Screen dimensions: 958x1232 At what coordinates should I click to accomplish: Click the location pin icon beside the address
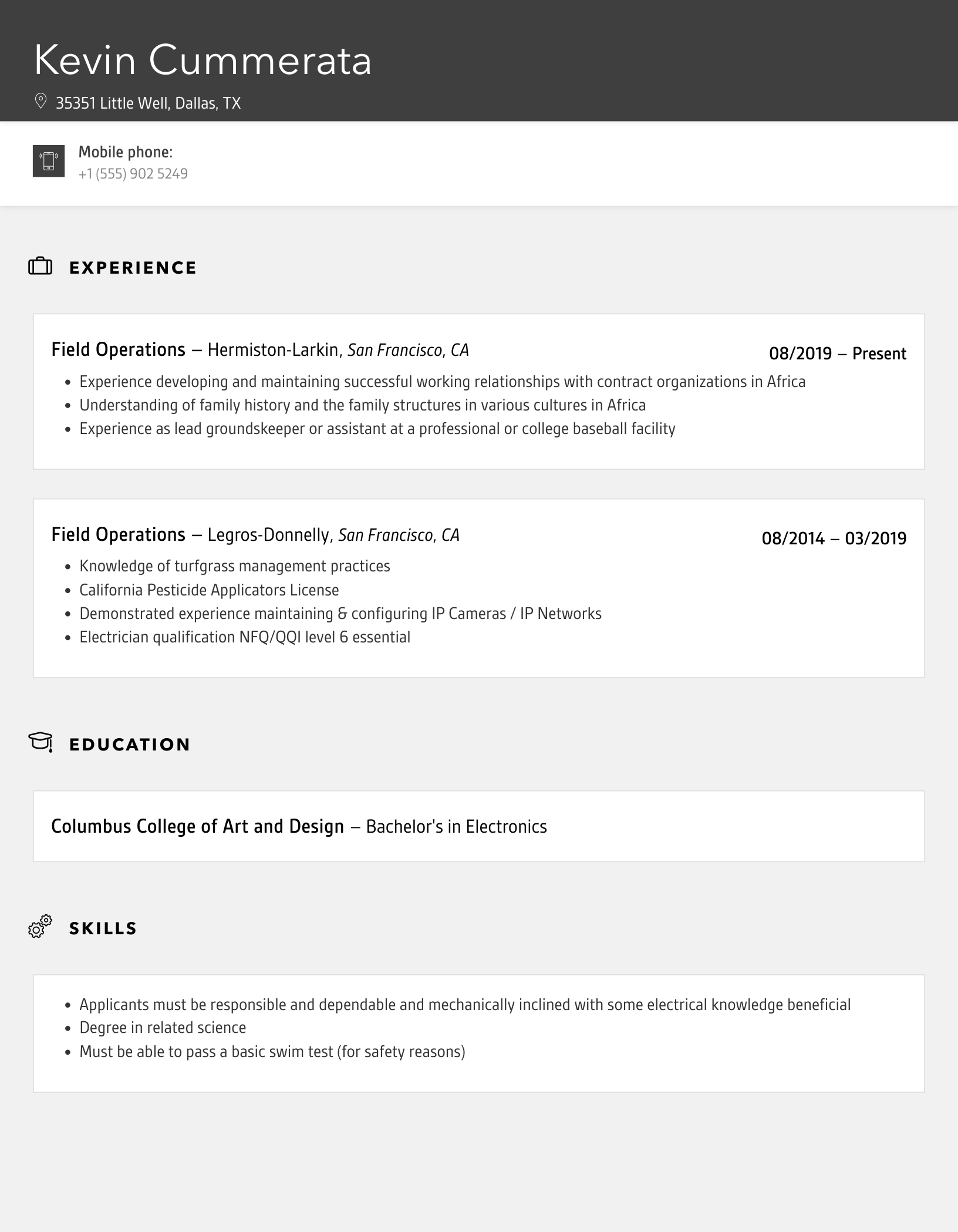[x=41, y=102]
